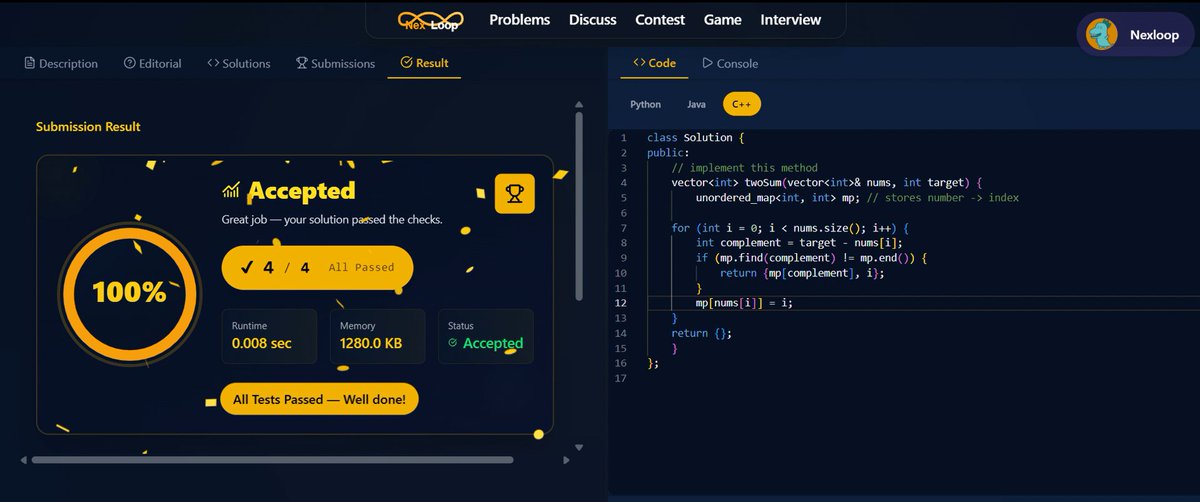Open the Console tab

tap(730, 63)
